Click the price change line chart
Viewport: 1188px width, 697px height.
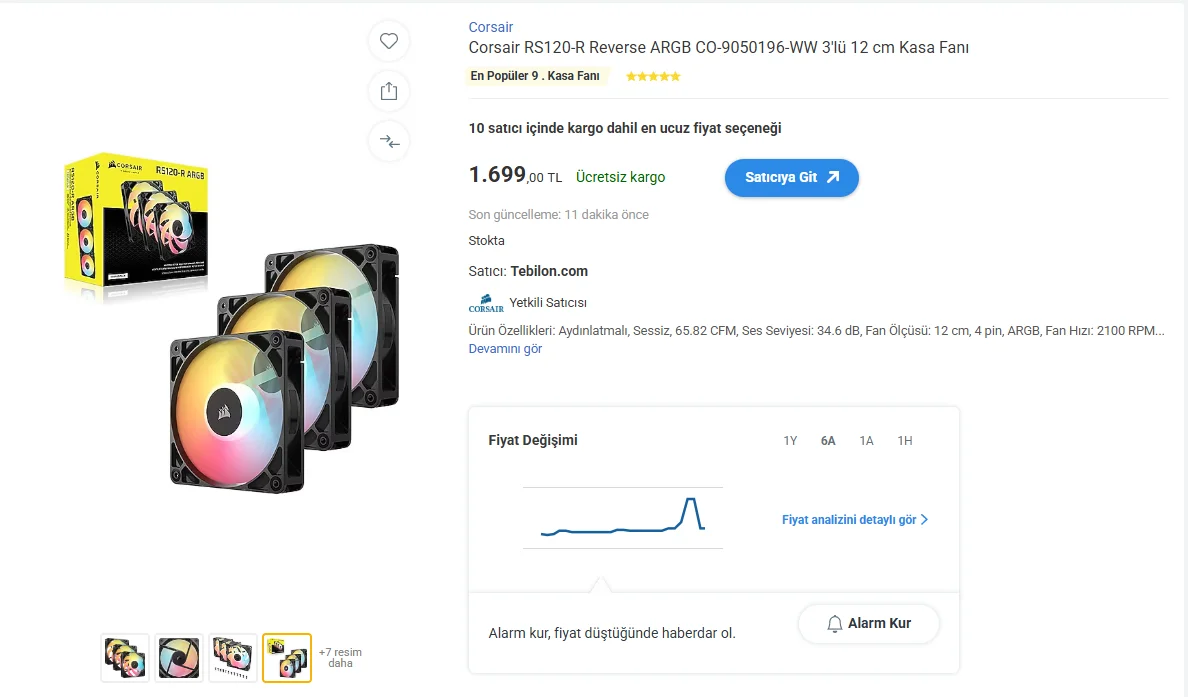coord(623,517)
